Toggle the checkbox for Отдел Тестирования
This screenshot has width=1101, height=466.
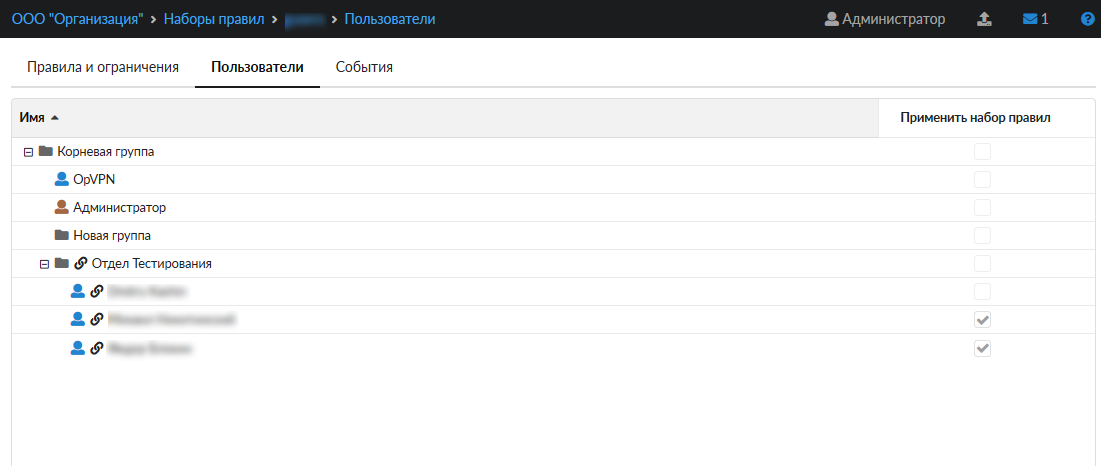(982, 264)
